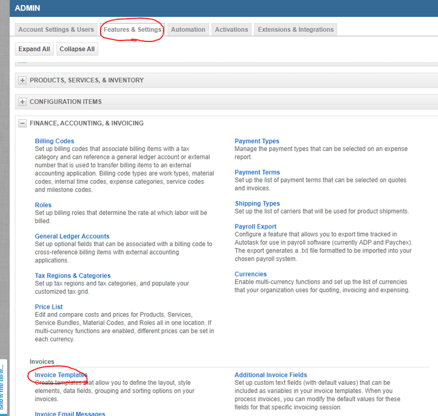Open the Currencies settings link
Image resolution: width=438 pixels, height=416 pixels.
point(250,274)
